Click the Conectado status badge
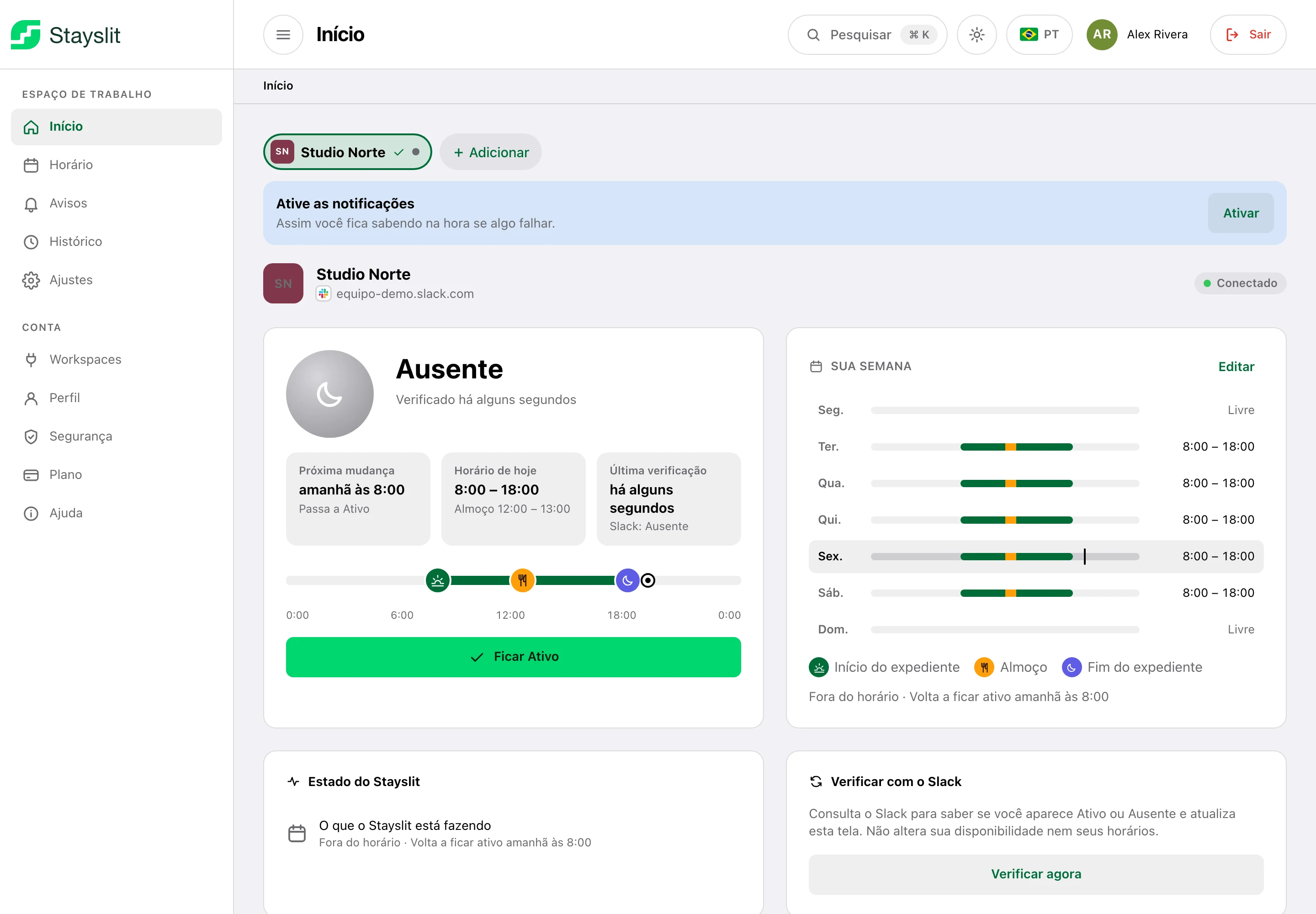 pos(1240,283)
